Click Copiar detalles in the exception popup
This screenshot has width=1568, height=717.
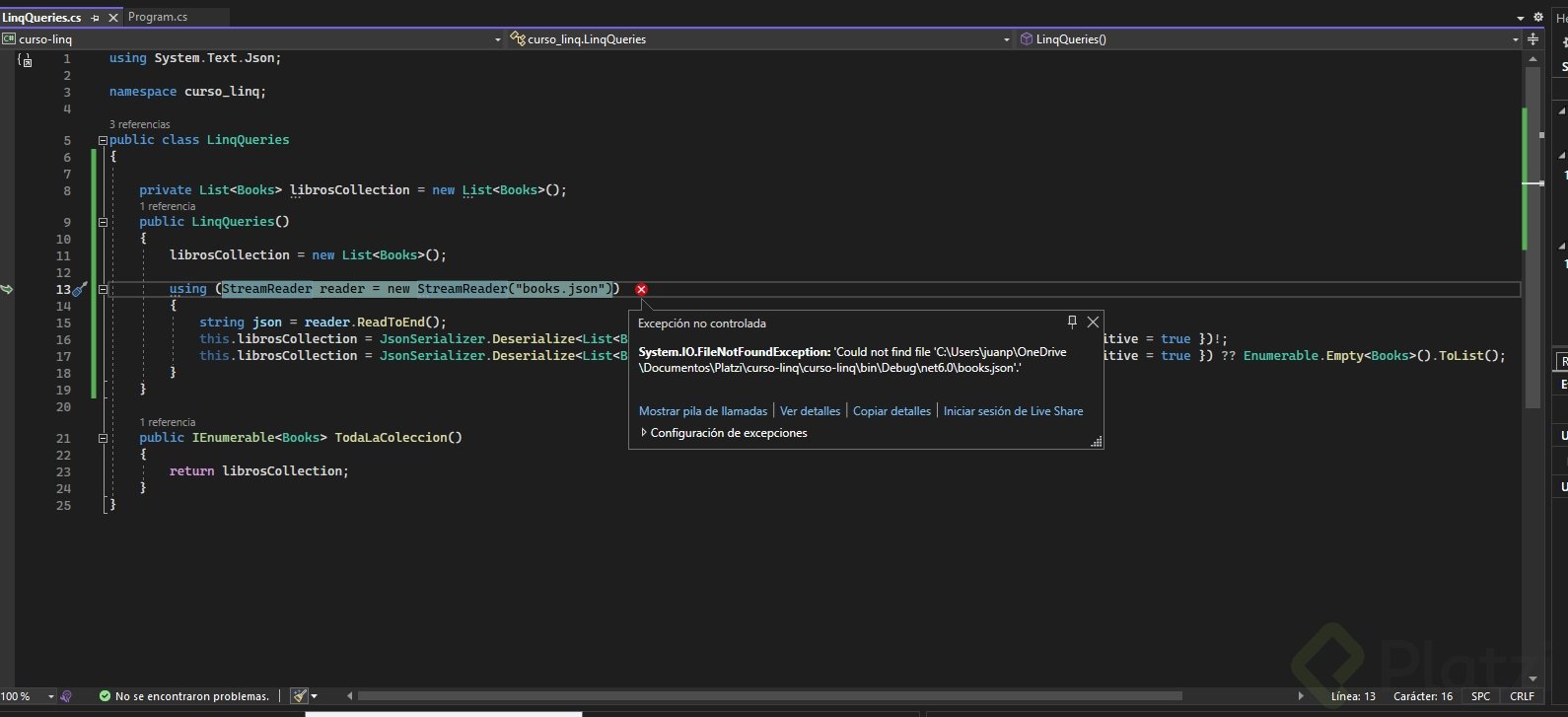(x=891, y=411)
